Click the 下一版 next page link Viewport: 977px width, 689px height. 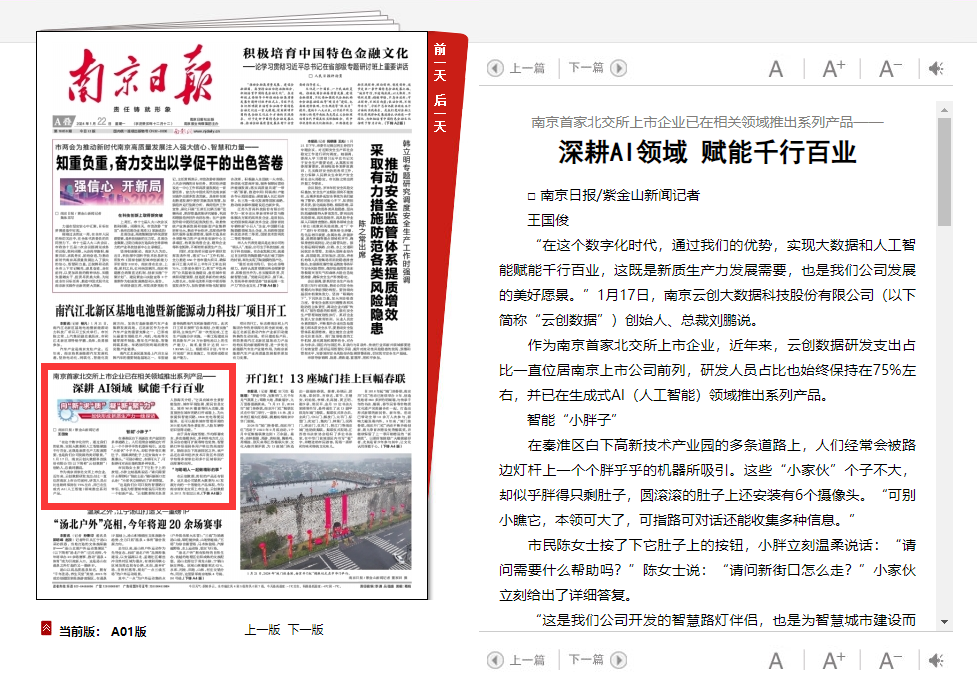[306, 630]
